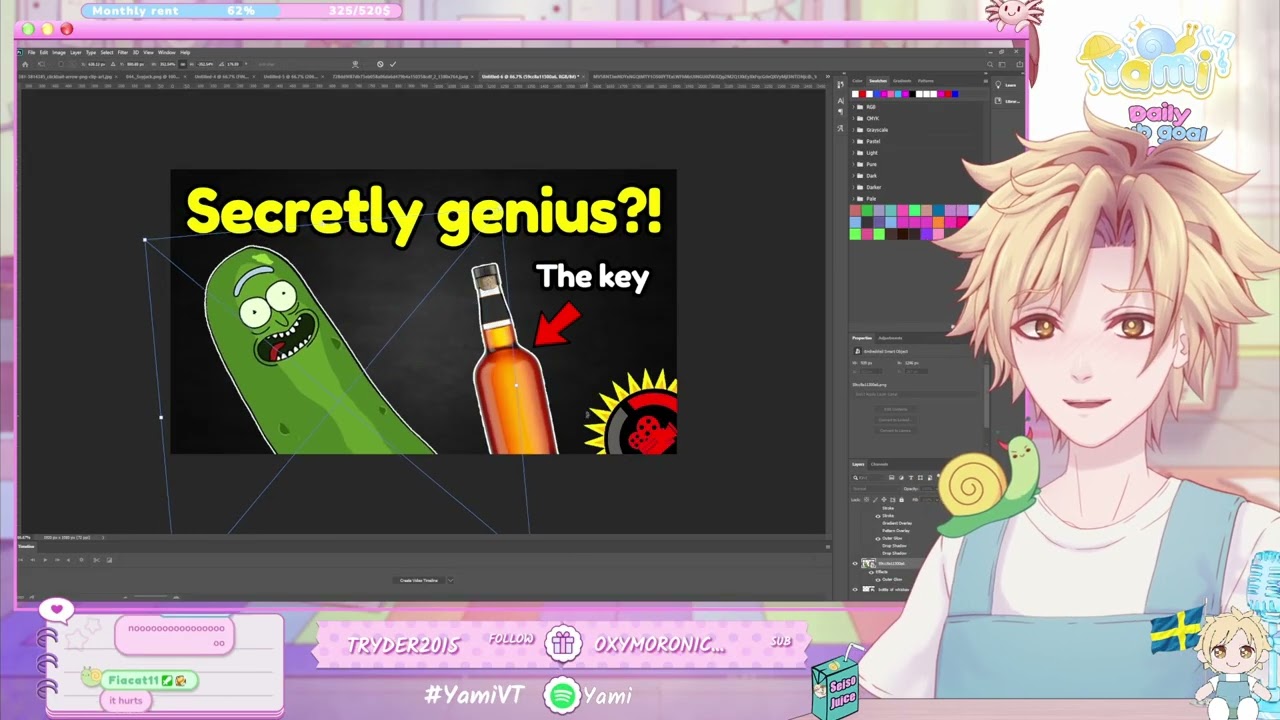Viewport: 1280px width, 720px height.
Task: Open the Create Video Timeline dropdown arrow
Action: tap(451, 581)
